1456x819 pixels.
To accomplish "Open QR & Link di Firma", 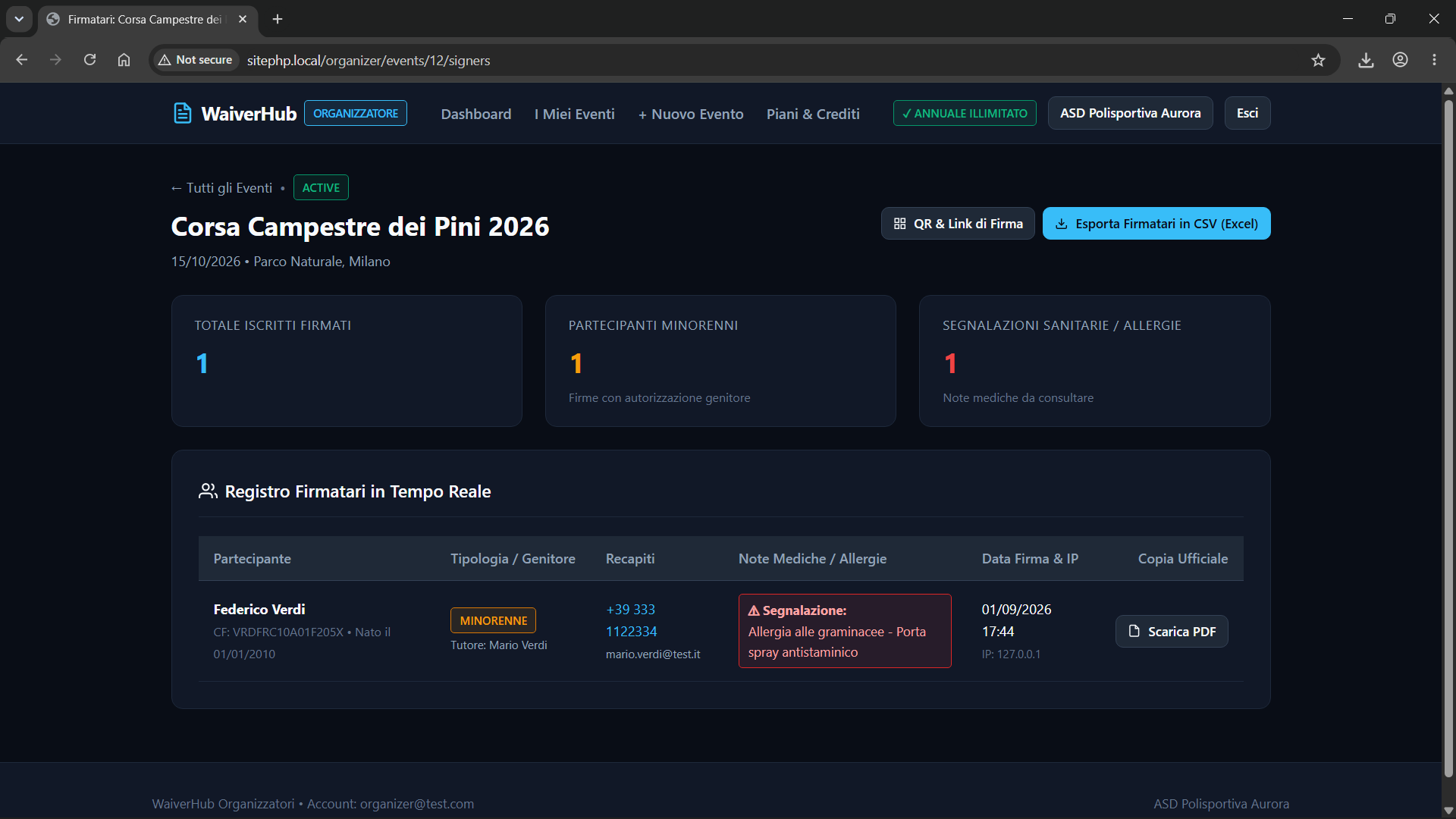I will tap(958, 224).
